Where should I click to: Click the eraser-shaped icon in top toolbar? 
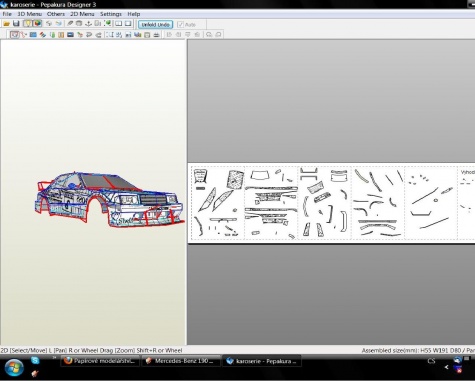[x=70, y=24]
